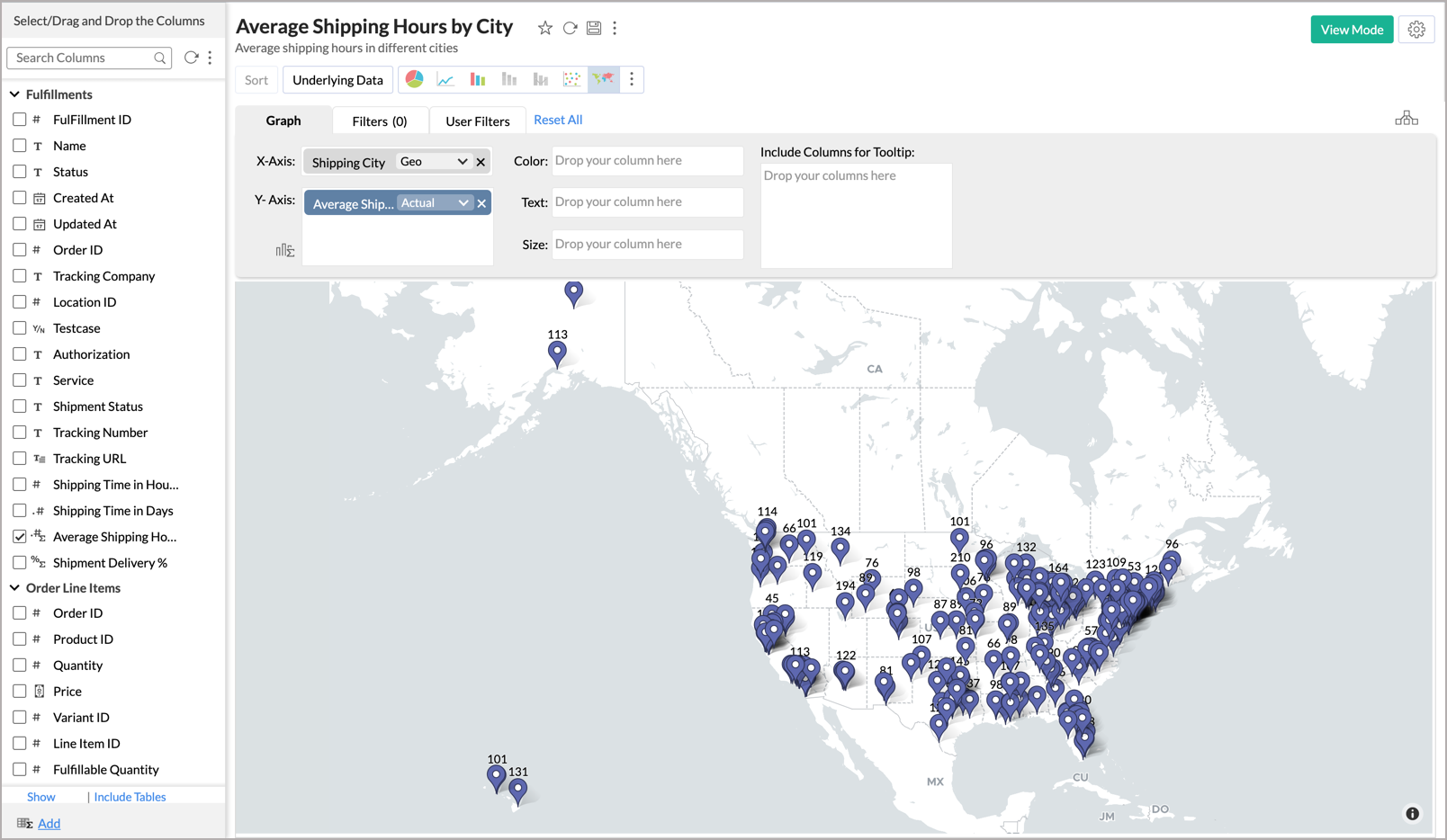1447x840 pixels.
Task: Select the geo map chart icon
Action: pyautogui.click(x=603, y=79)
